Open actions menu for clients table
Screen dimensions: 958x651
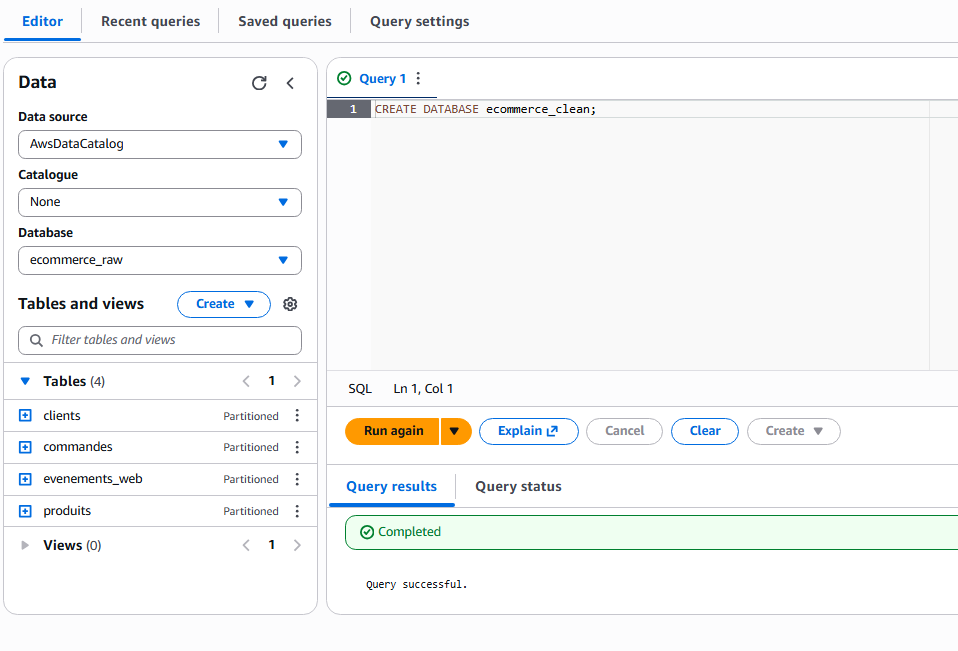point(297,416)
